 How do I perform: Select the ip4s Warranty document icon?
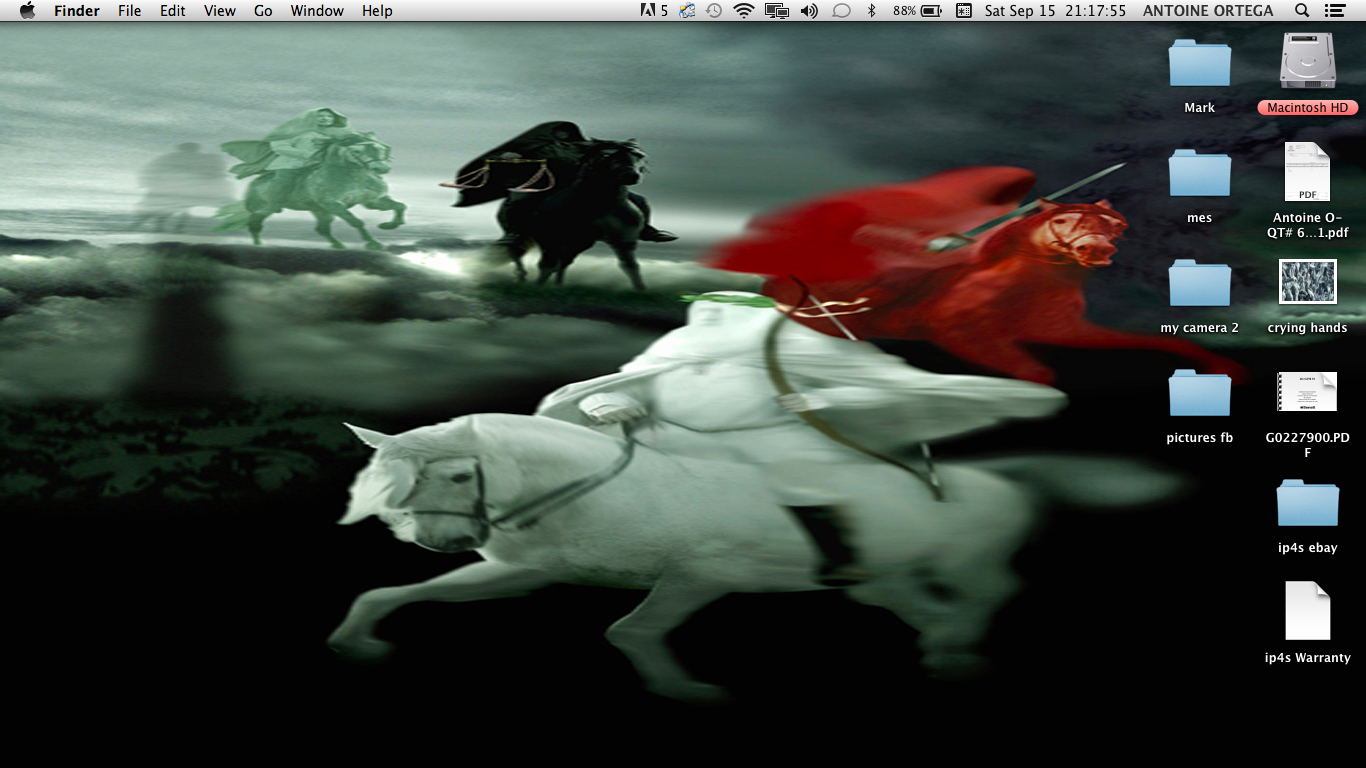click(x=1308, y=611)
